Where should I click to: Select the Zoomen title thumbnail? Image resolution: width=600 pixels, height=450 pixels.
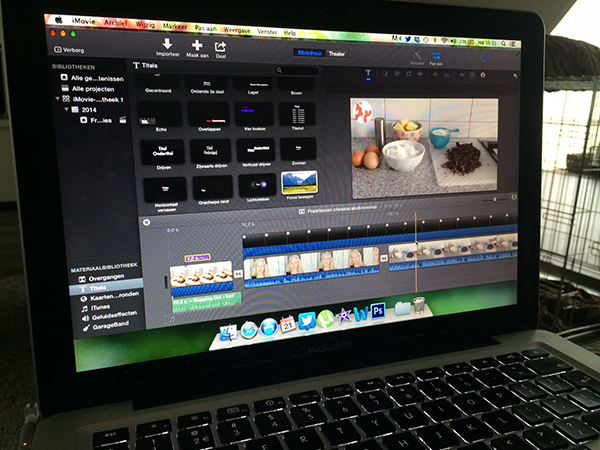coord(298,149)
